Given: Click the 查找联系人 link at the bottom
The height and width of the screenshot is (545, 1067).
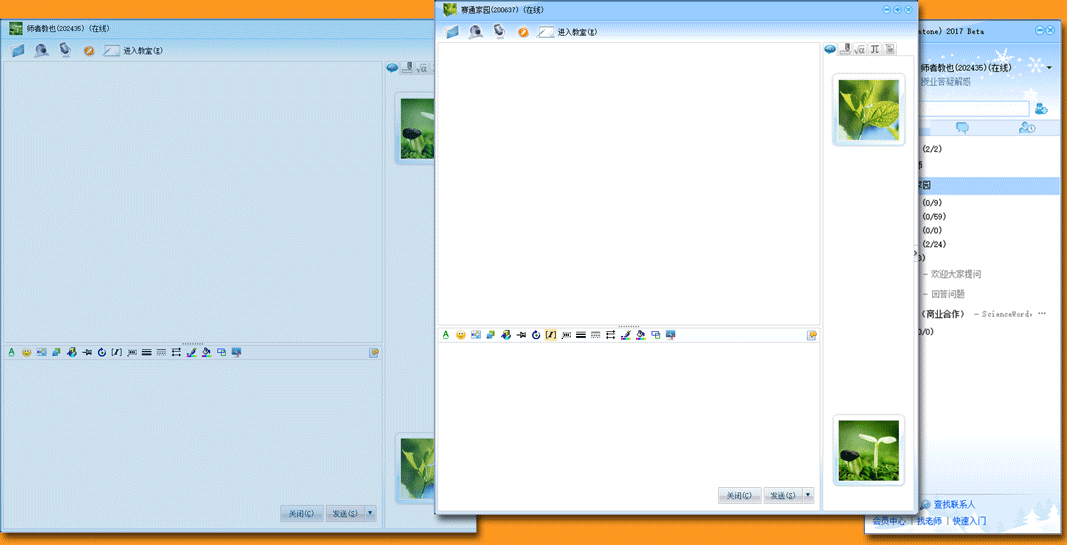Looking at the screenshot, I should coord(954,504).
